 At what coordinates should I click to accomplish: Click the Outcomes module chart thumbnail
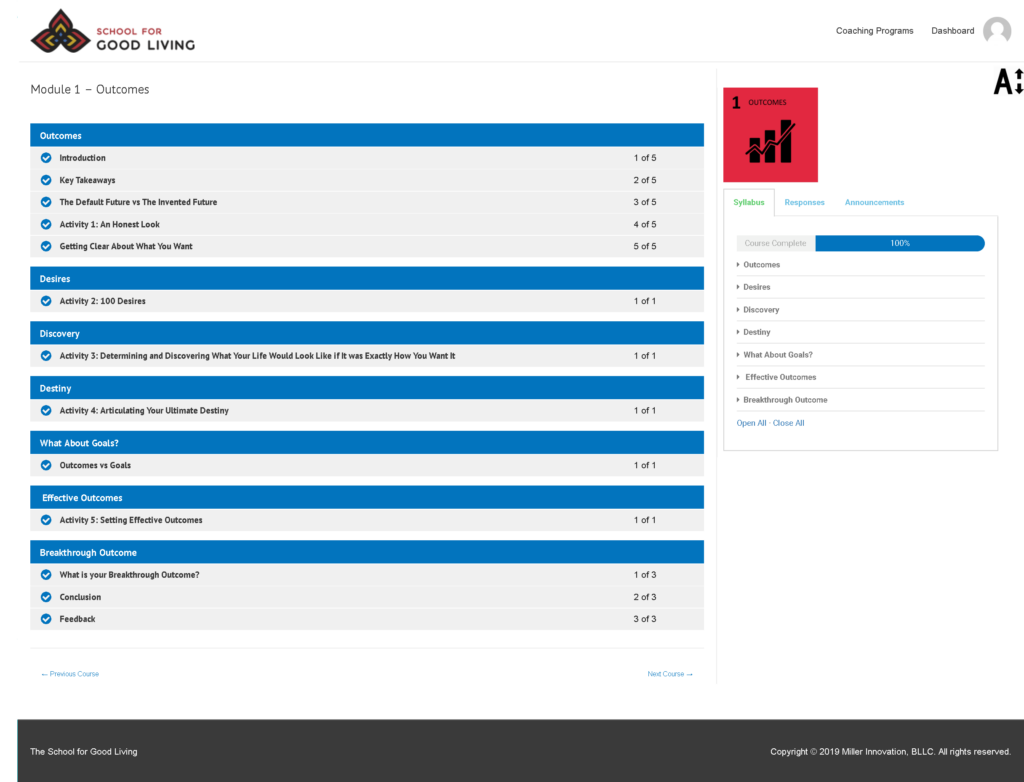[x=770, y=135]
